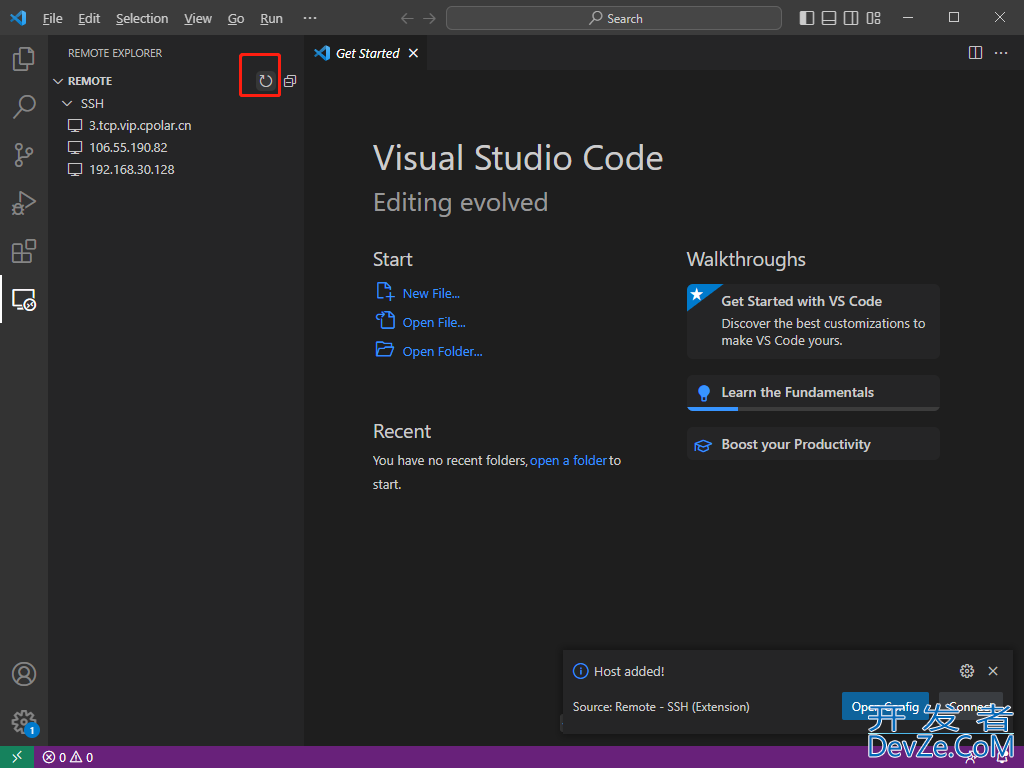The width and height of the screenshot is (1024, 768).
Task: Open the View menu
Action: tap(198, 18)
